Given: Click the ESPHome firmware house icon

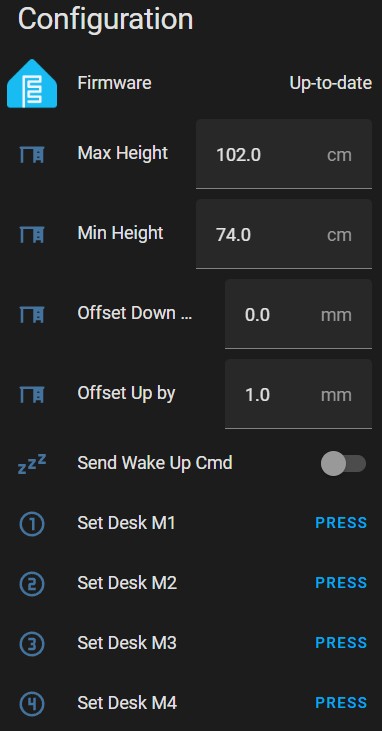Looking at the screenshot, I should 32,83.
